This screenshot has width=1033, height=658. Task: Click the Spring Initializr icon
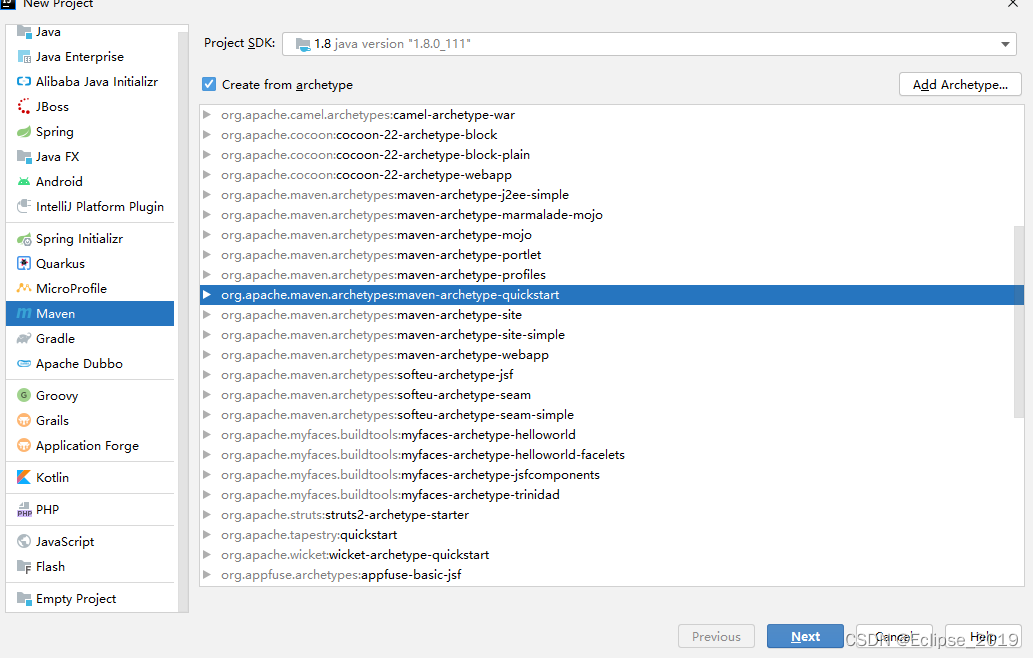tap(24, 238)
